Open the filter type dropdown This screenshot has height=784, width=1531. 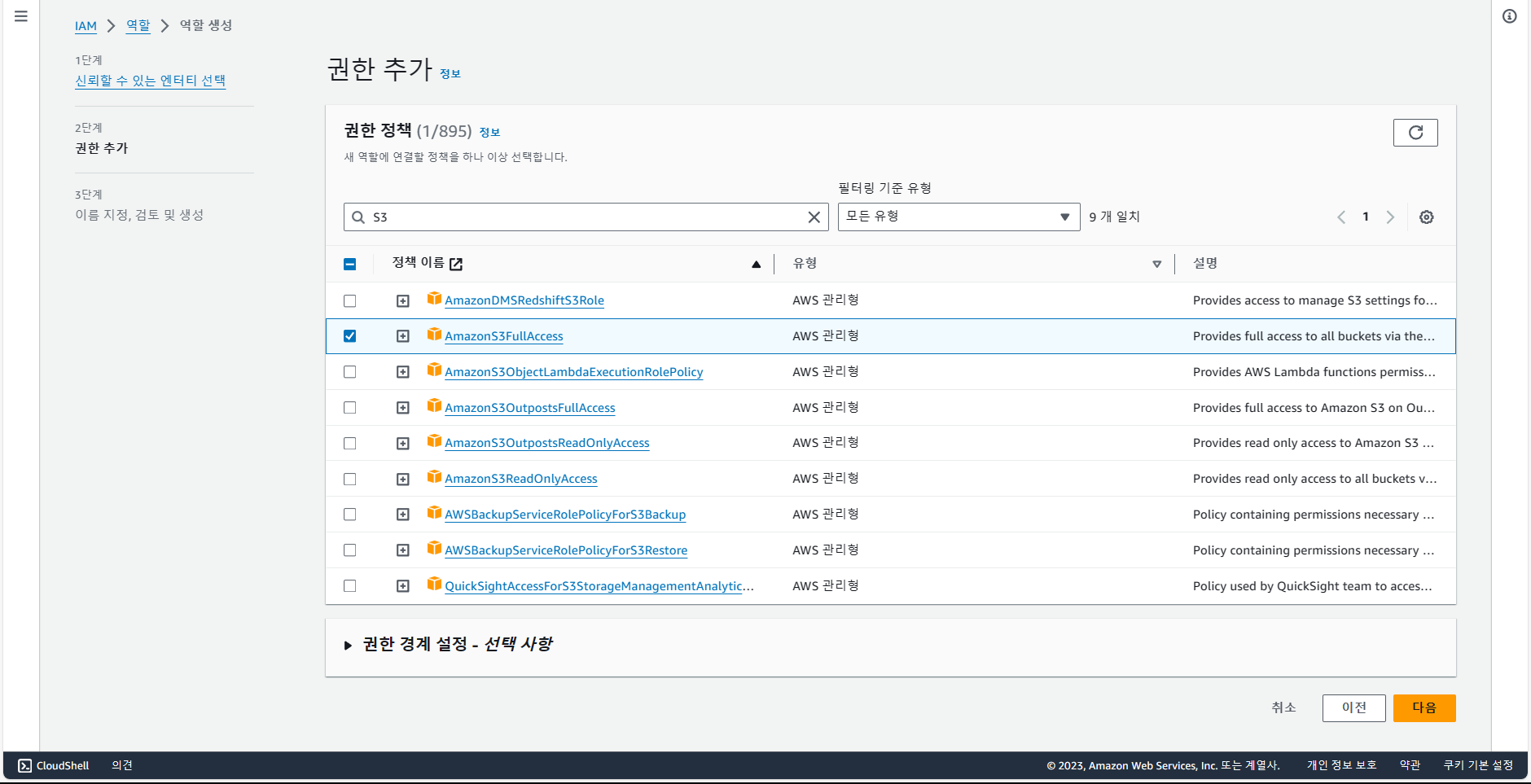(x=959, y=217)
